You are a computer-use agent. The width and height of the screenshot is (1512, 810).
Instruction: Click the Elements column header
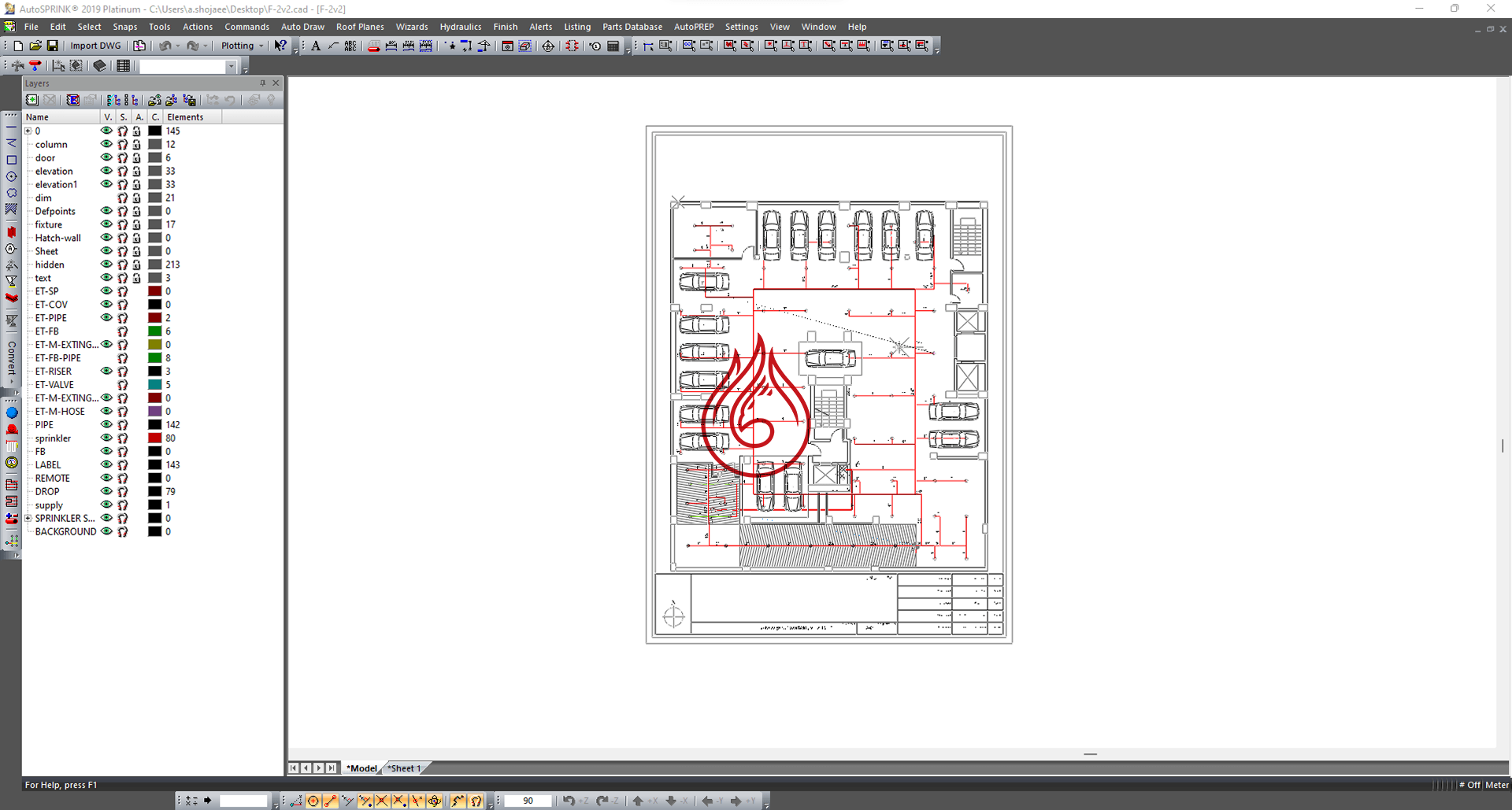(x=192, y=117)
